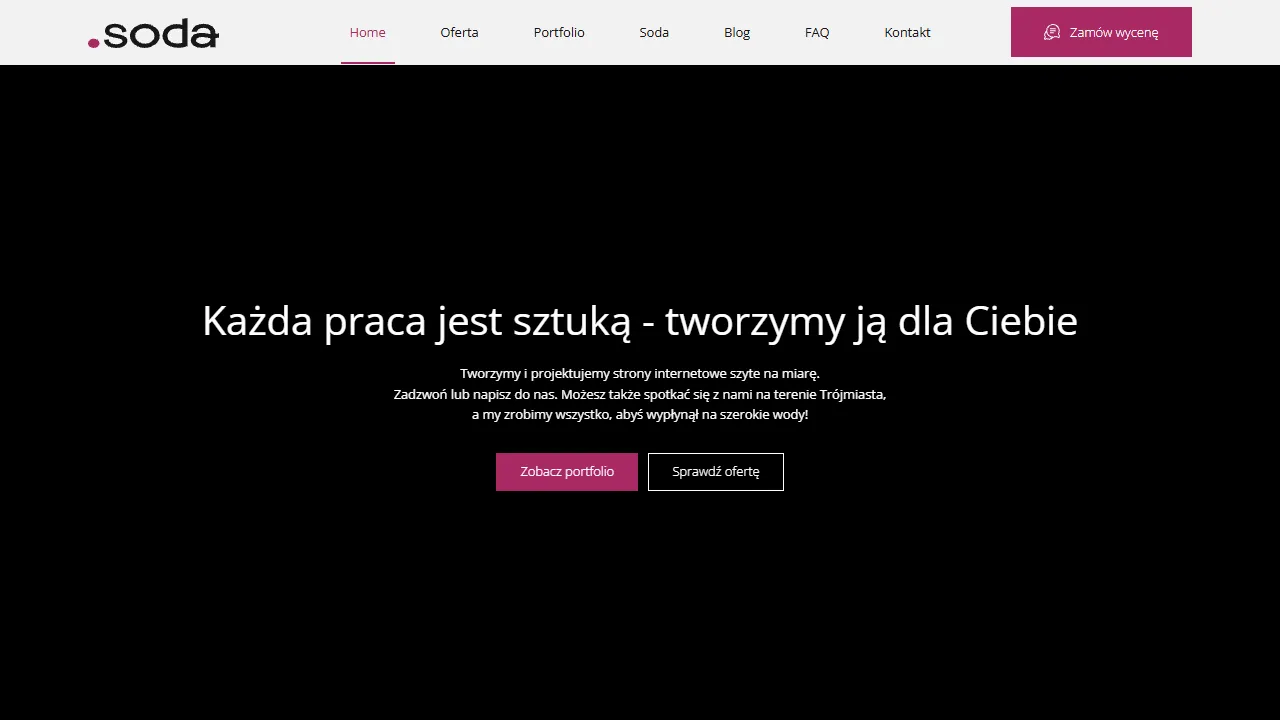This screenshot has height=720, width=1280.
Task: Navigate to the Portfolio section
Action: pyautogui.click(x=559, y=32)
